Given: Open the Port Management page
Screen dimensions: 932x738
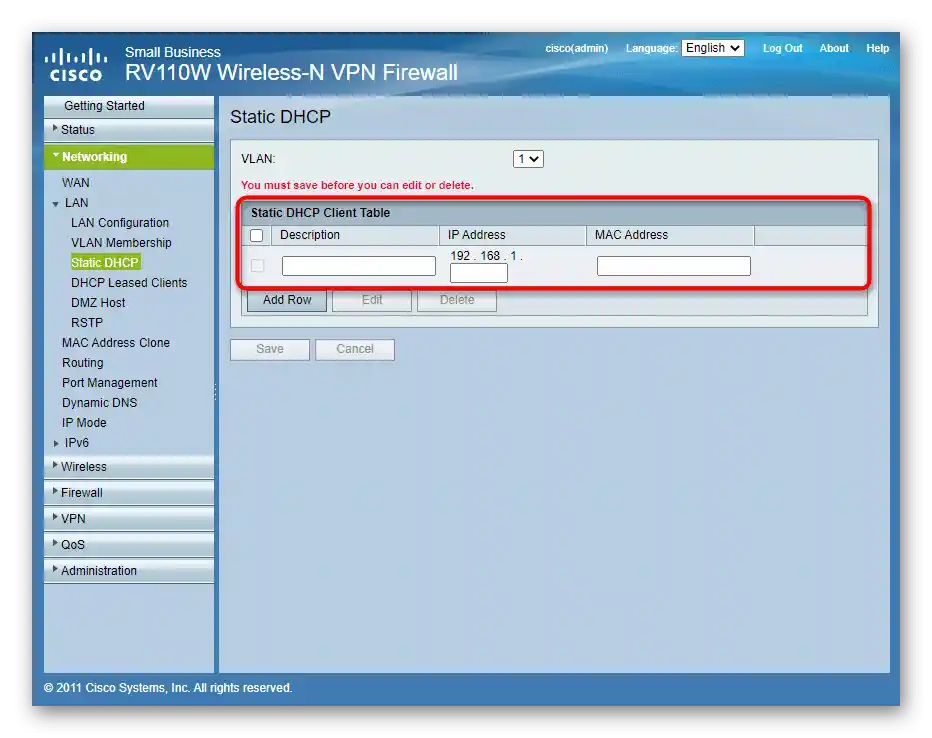Looking at the screenshot, I should click(109, 383).
